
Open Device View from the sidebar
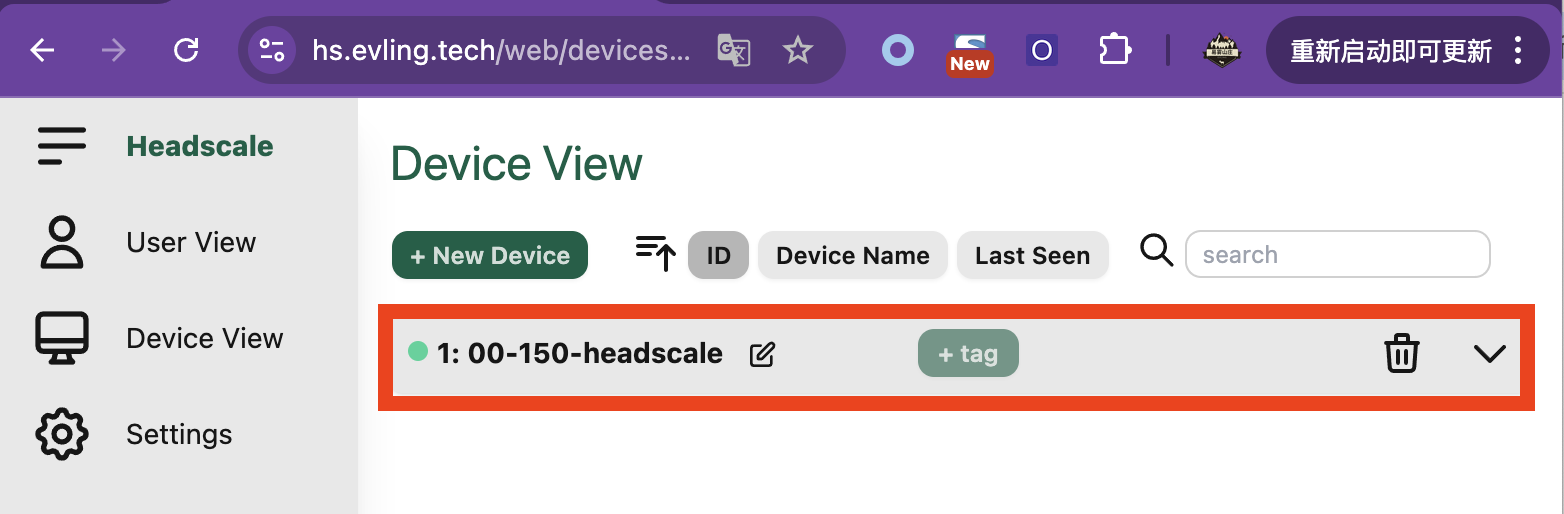click(x=205, y=338)
